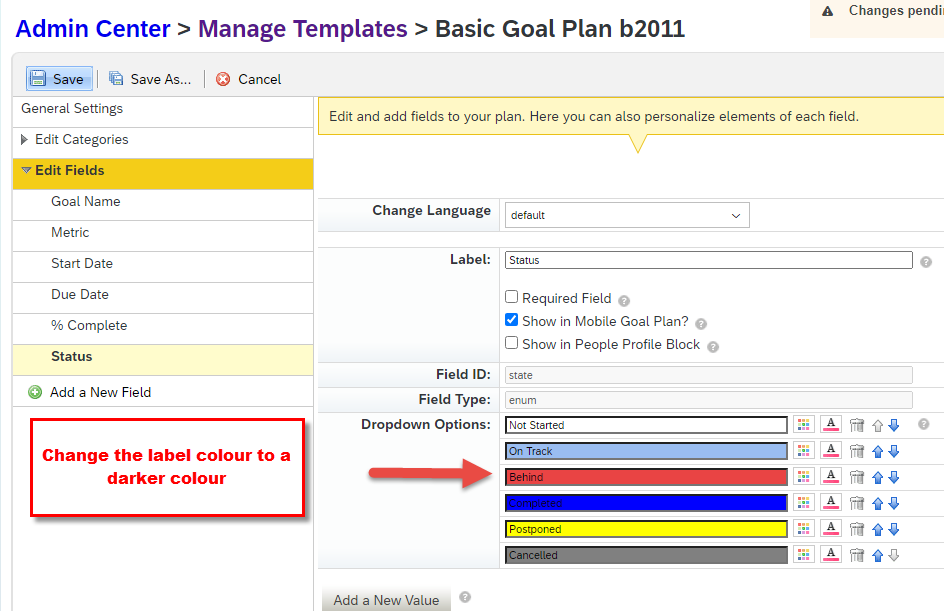Edit the Not Started option text

646,425
